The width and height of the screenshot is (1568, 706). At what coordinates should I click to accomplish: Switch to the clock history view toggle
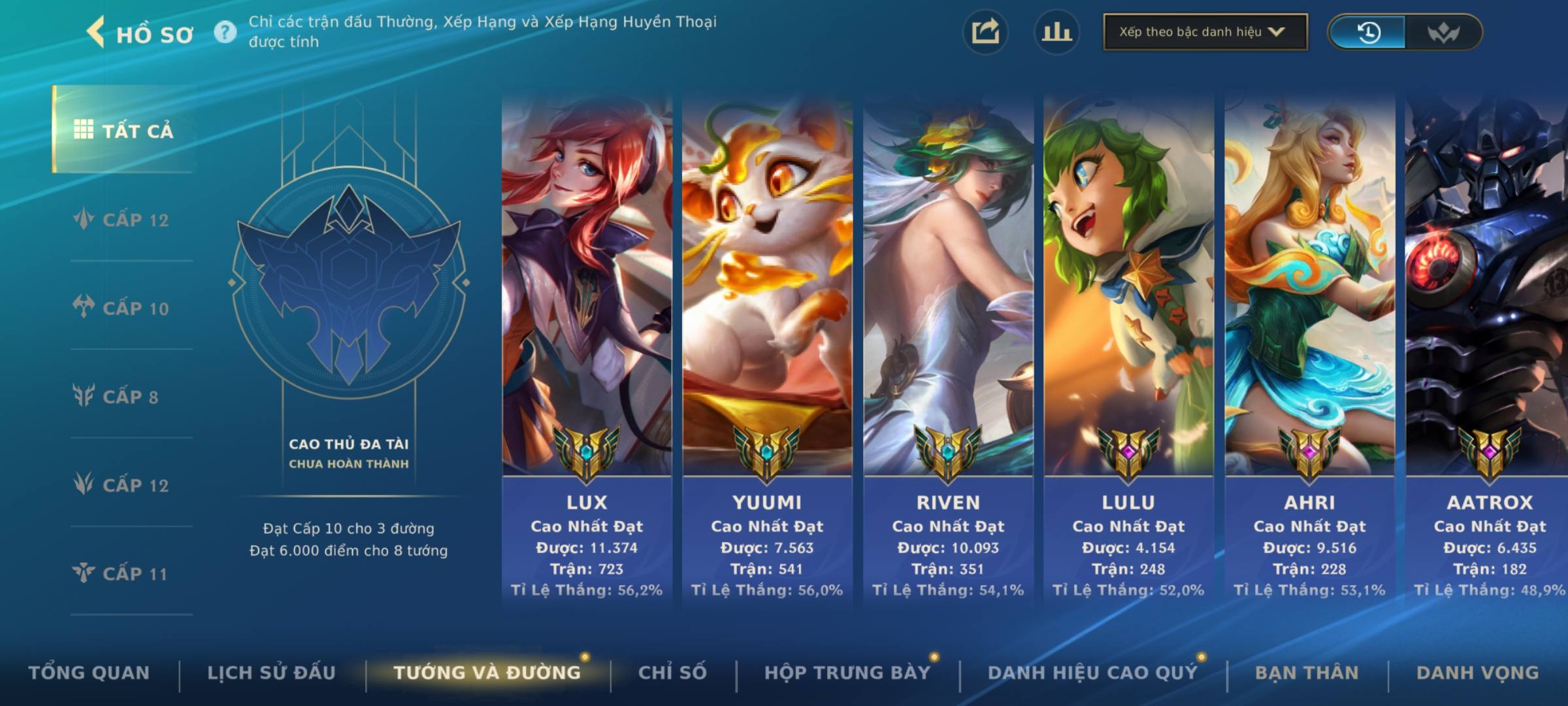[1367, 32]
